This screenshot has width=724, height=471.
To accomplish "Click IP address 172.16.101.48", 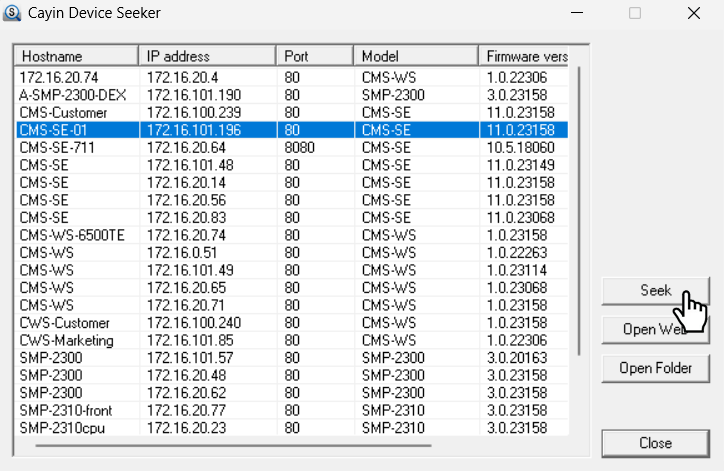I will [x=190, y=165].
